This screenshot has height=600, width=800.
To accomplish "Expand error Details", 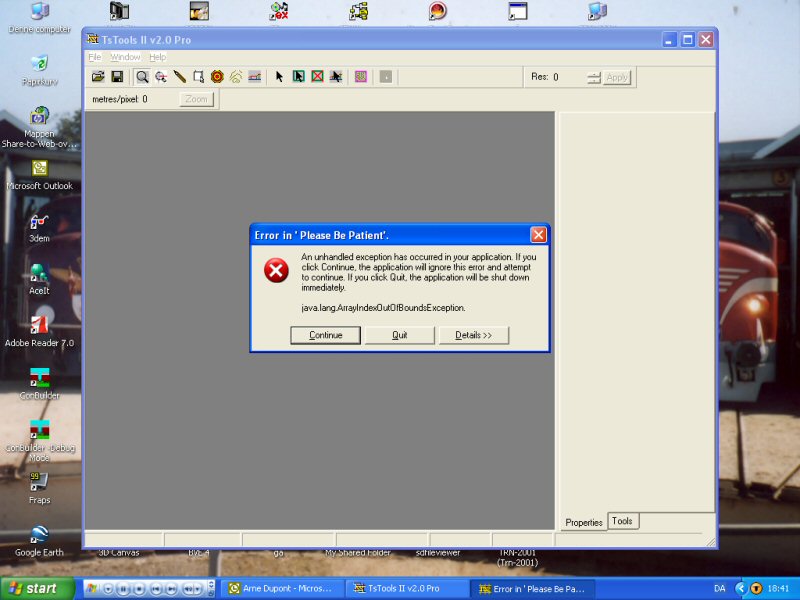I will click(x=473, y=335).
